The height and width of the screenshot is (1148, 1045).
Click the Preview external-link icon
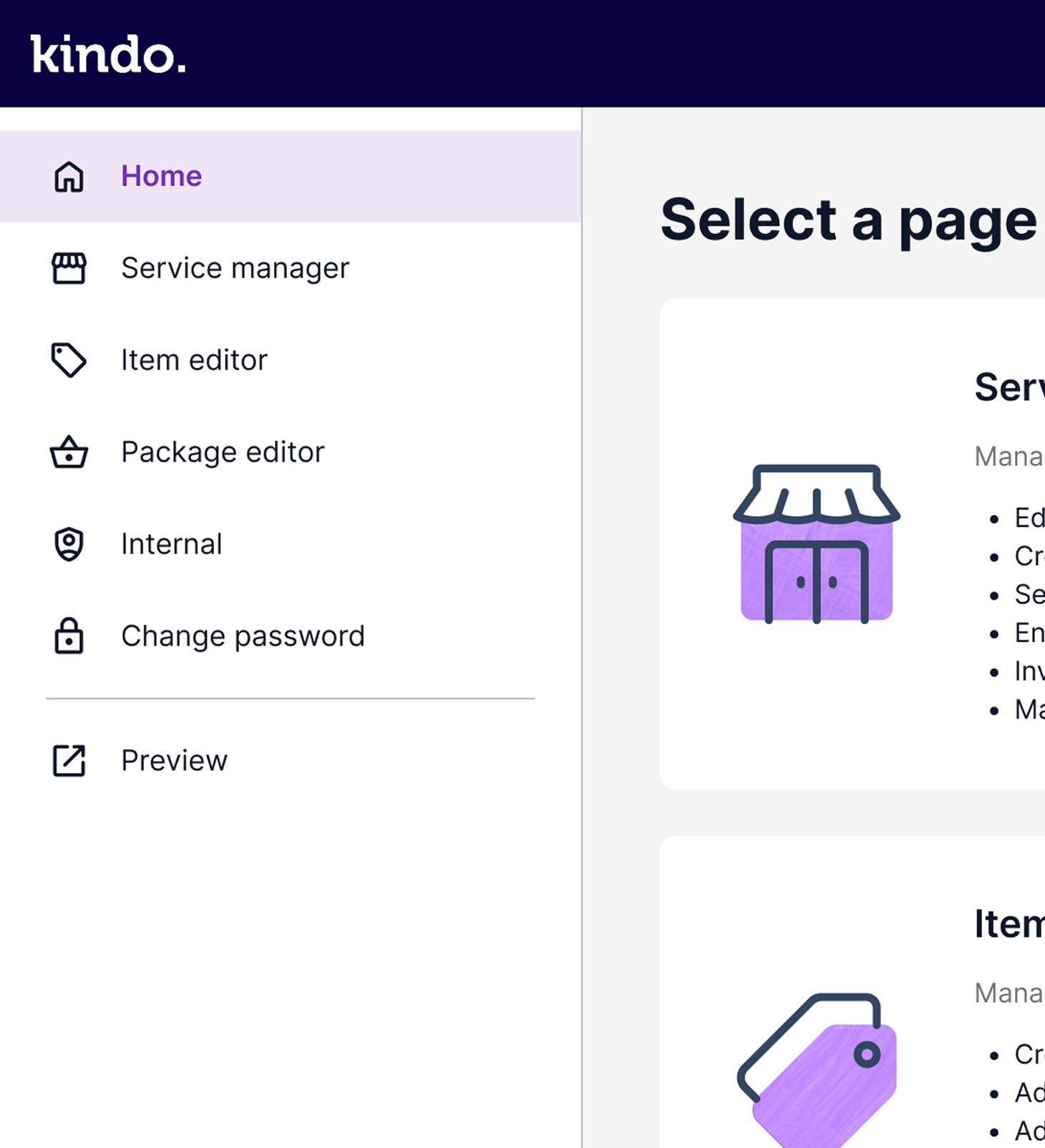click(x=69, y=760)
